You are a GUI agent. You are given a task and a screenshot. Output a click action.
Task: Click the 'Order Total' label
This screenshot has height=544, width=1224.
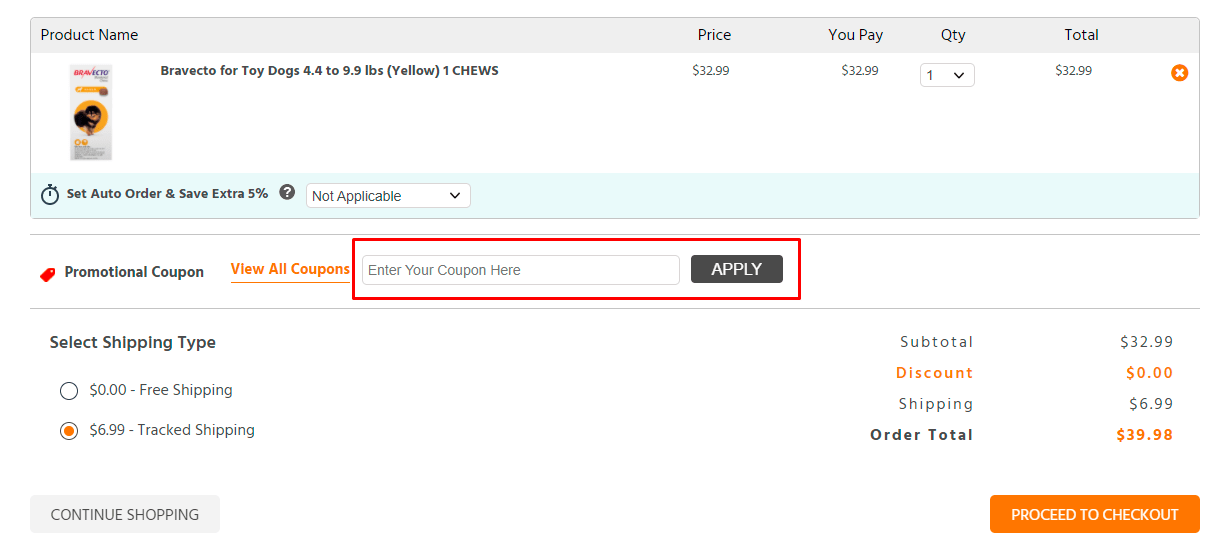pos(921,435)
